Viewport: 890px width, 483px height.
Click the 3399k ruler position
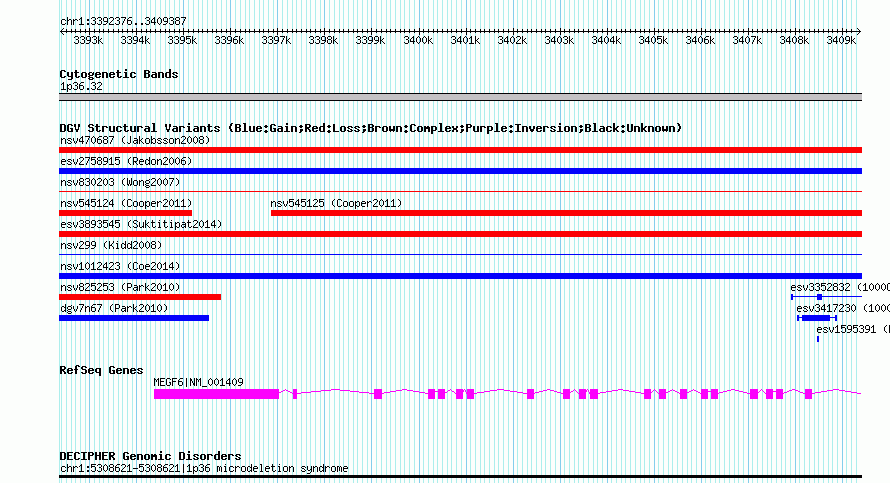pos(371,40)
